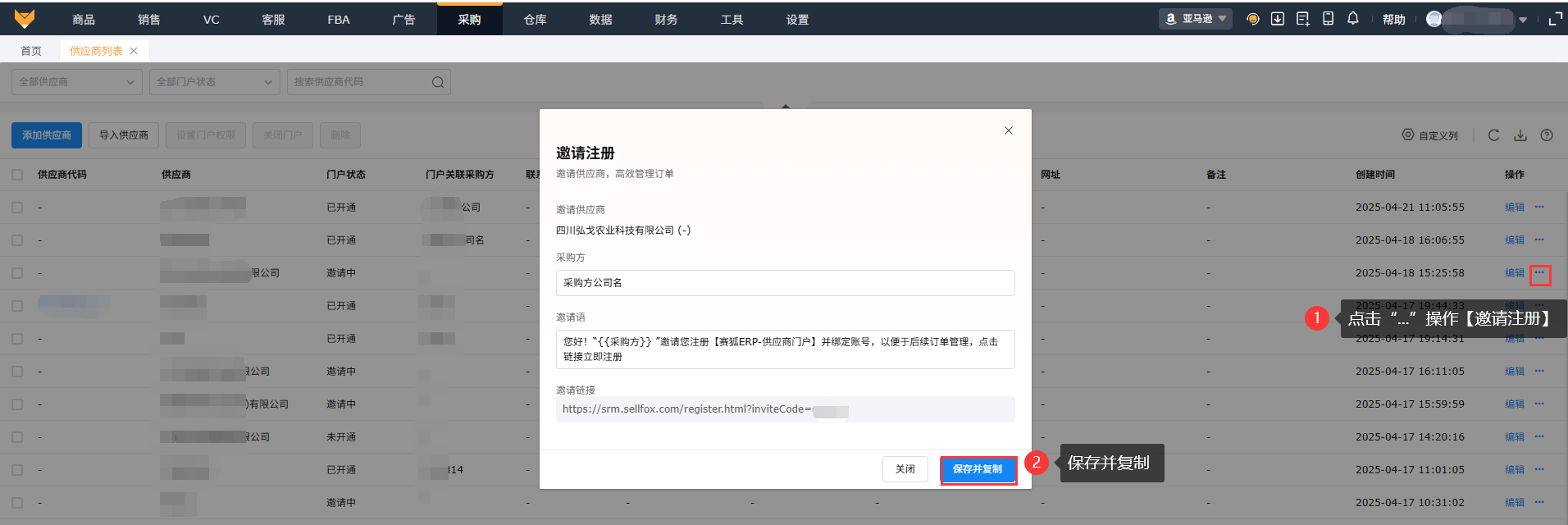Click the question mark help icon

point(1547,135)
